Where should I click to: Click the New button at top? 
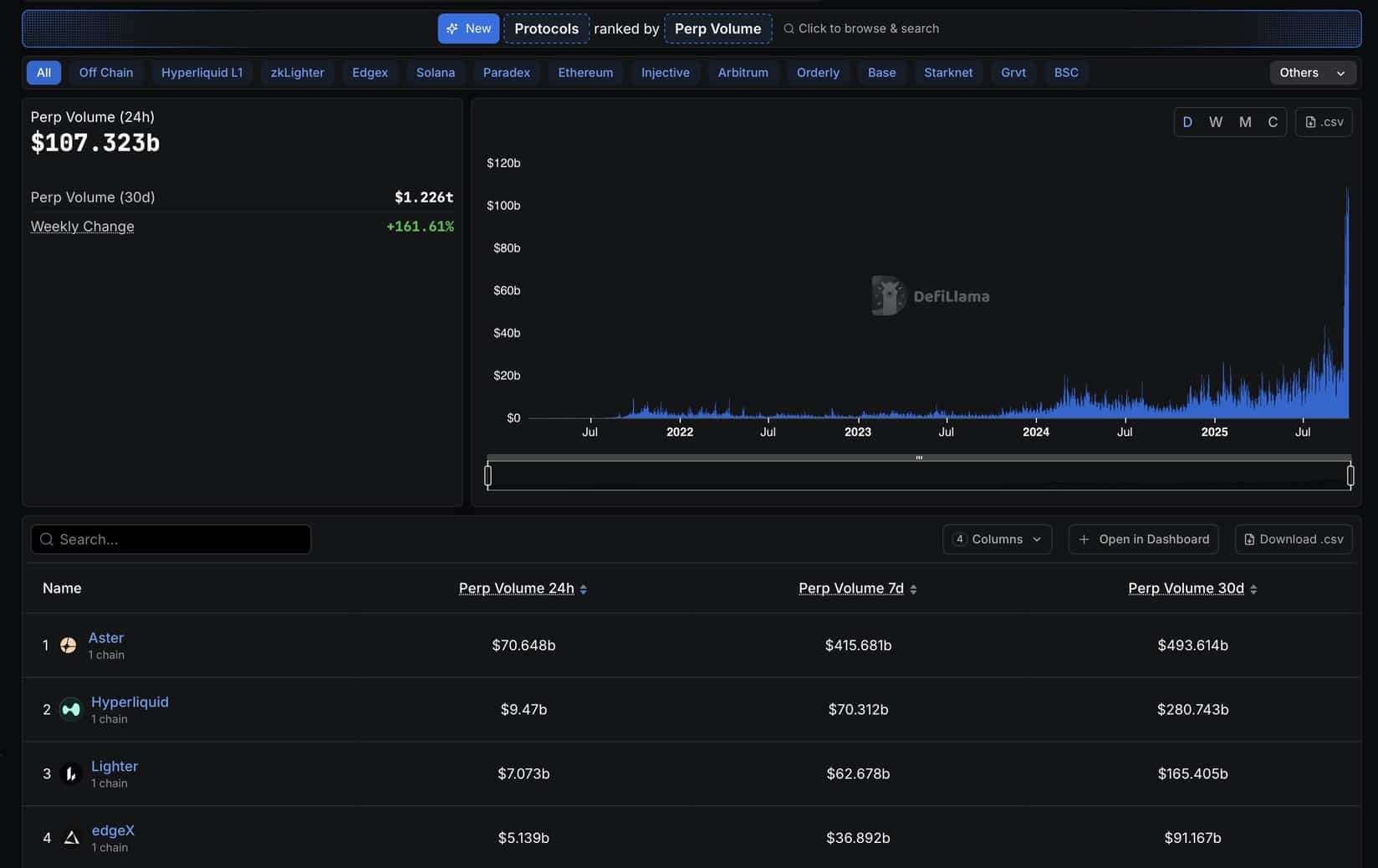point(468,28)
